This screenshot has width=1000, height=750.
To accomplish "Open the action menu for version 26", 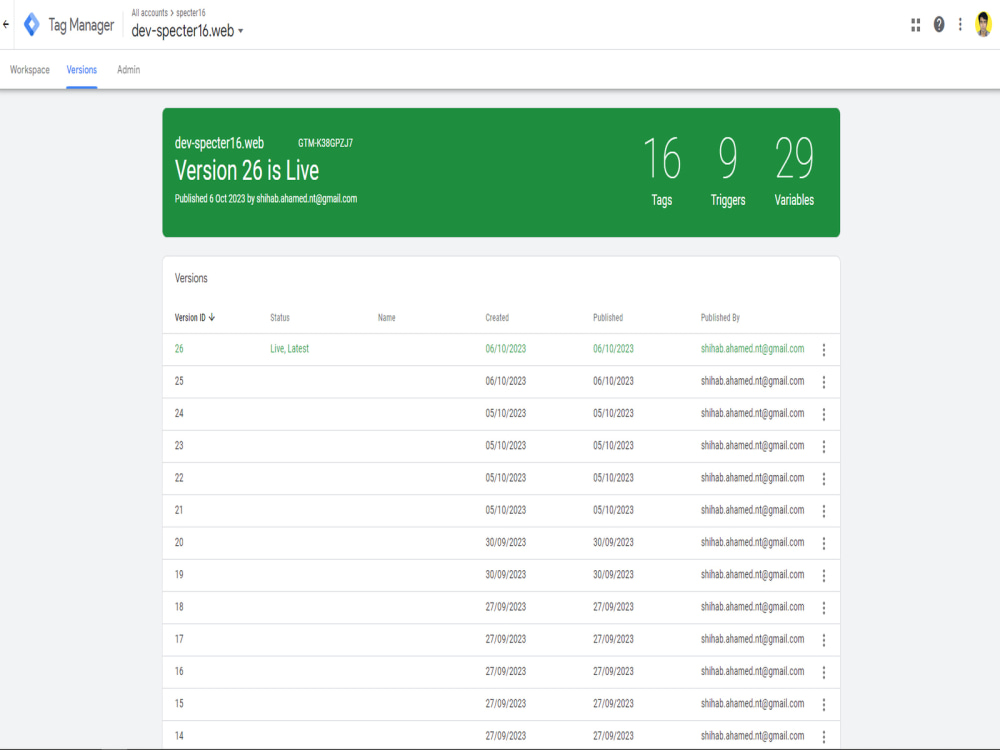I will click(x=823, y=349).
